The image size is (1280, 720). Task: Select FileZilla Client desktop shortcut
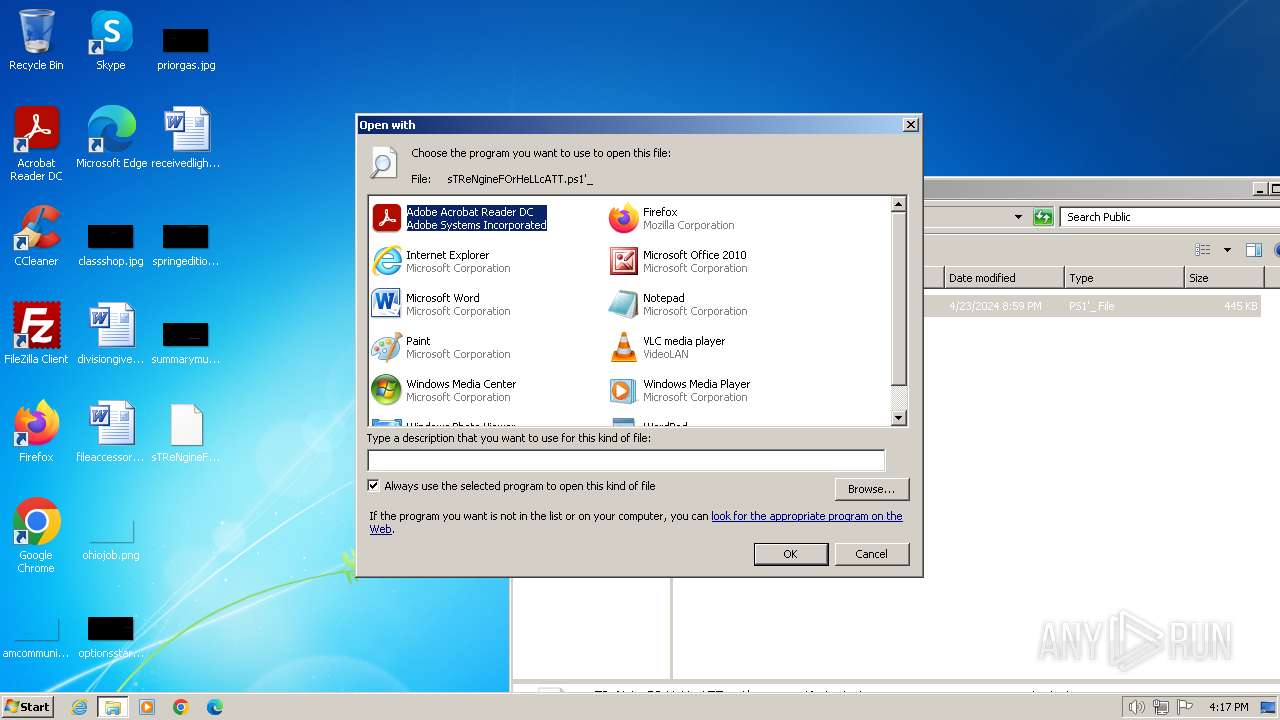click(x=36, y=334)
